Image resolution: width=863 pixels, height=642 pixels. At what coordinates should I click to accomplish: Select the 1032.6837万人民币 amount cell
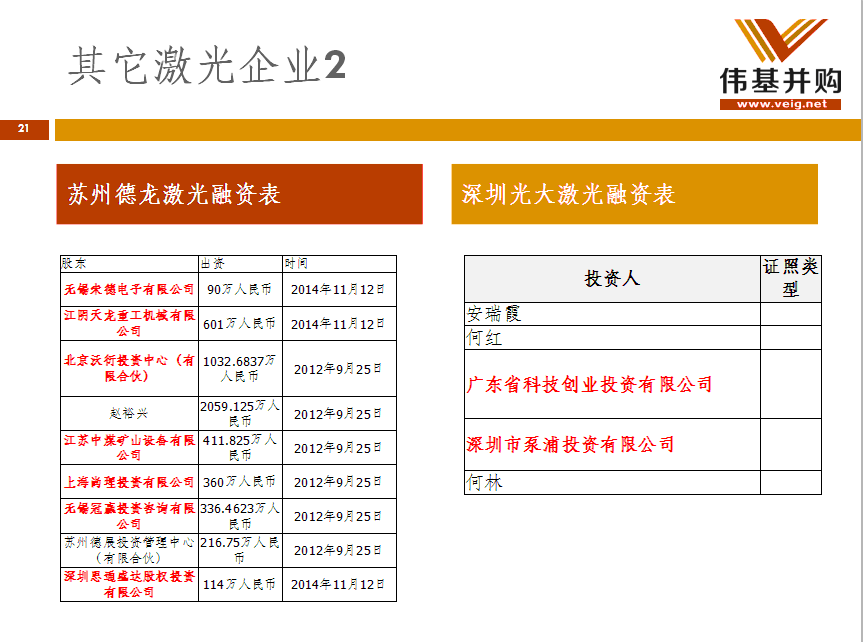pos(240,368)
